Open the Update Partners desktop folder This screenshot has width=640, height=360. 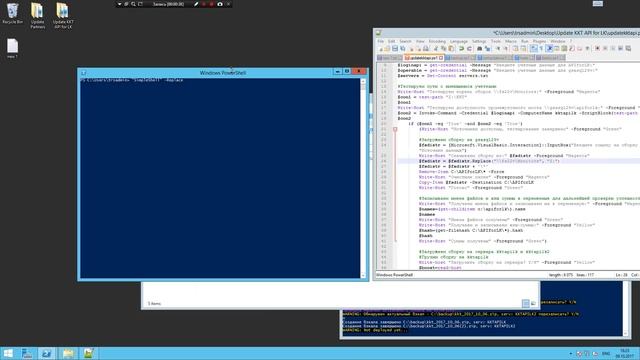37,15
